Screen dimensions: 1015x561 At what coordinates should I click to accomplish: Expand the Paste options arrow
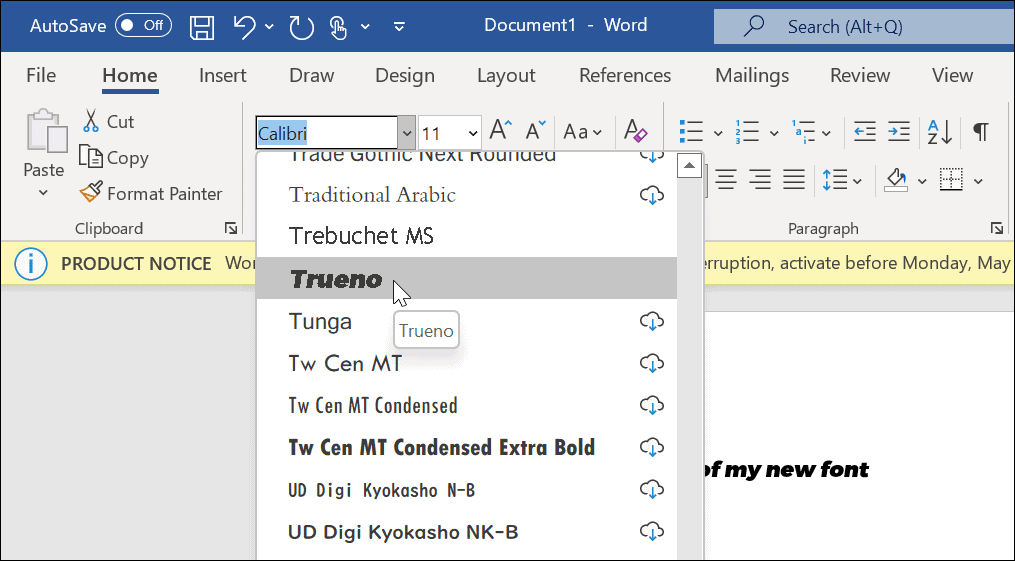[43, 192]
